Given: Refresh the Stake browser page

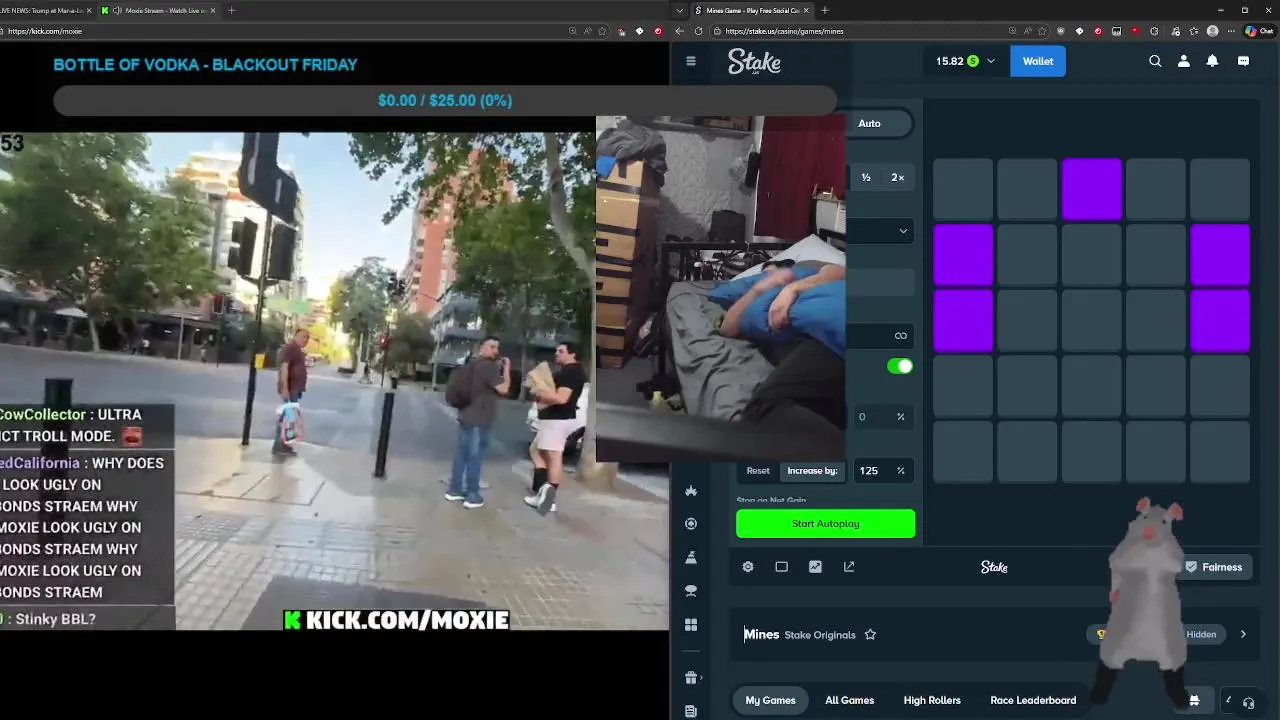Looking at the screenshot, I should (698, 31).
